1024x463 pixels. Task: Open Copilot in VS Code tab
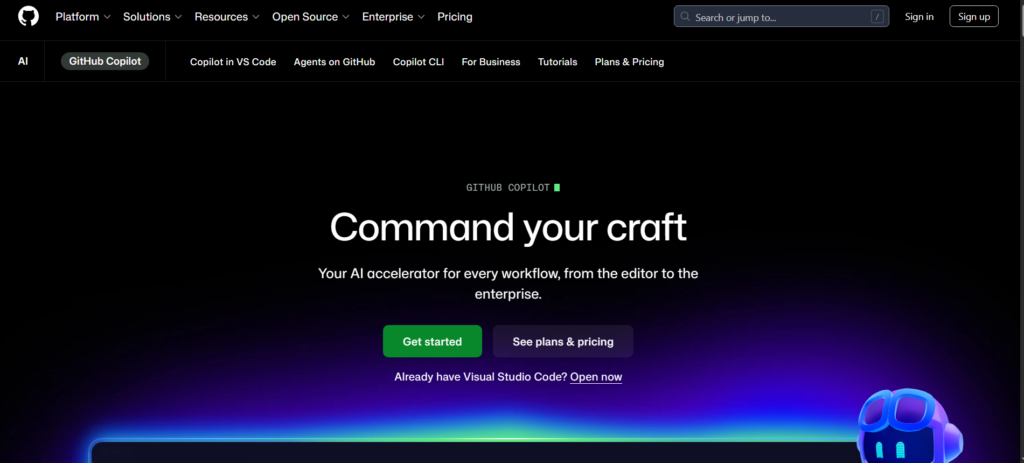pyautogui.click(x=233, y=62)
